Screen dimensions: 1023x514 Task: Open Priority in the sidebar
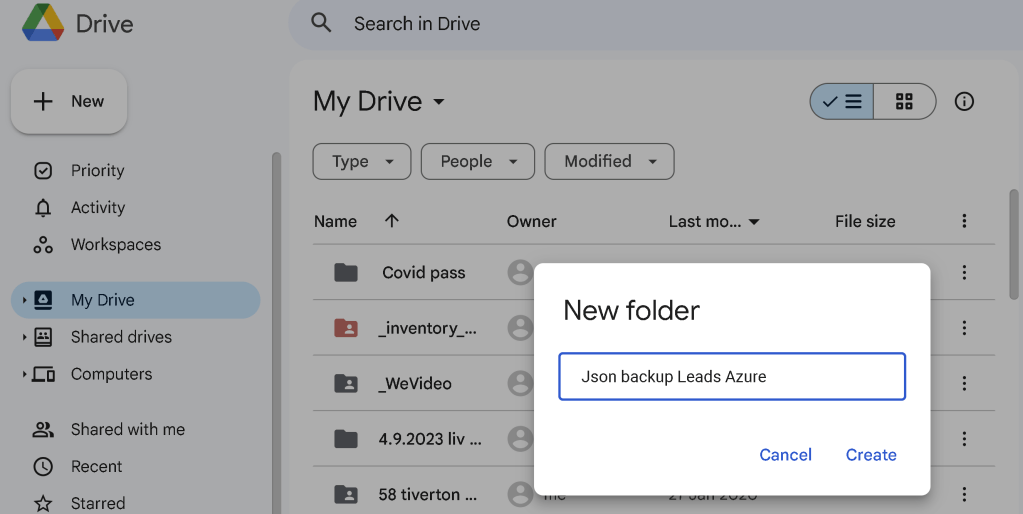click(97, 171)
